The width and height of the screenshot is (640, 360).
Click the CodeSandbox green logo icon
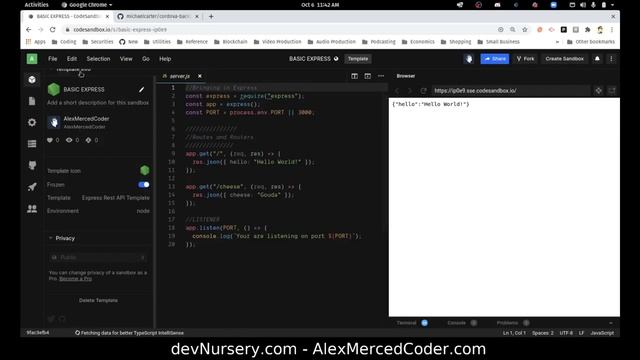(32, 59)
